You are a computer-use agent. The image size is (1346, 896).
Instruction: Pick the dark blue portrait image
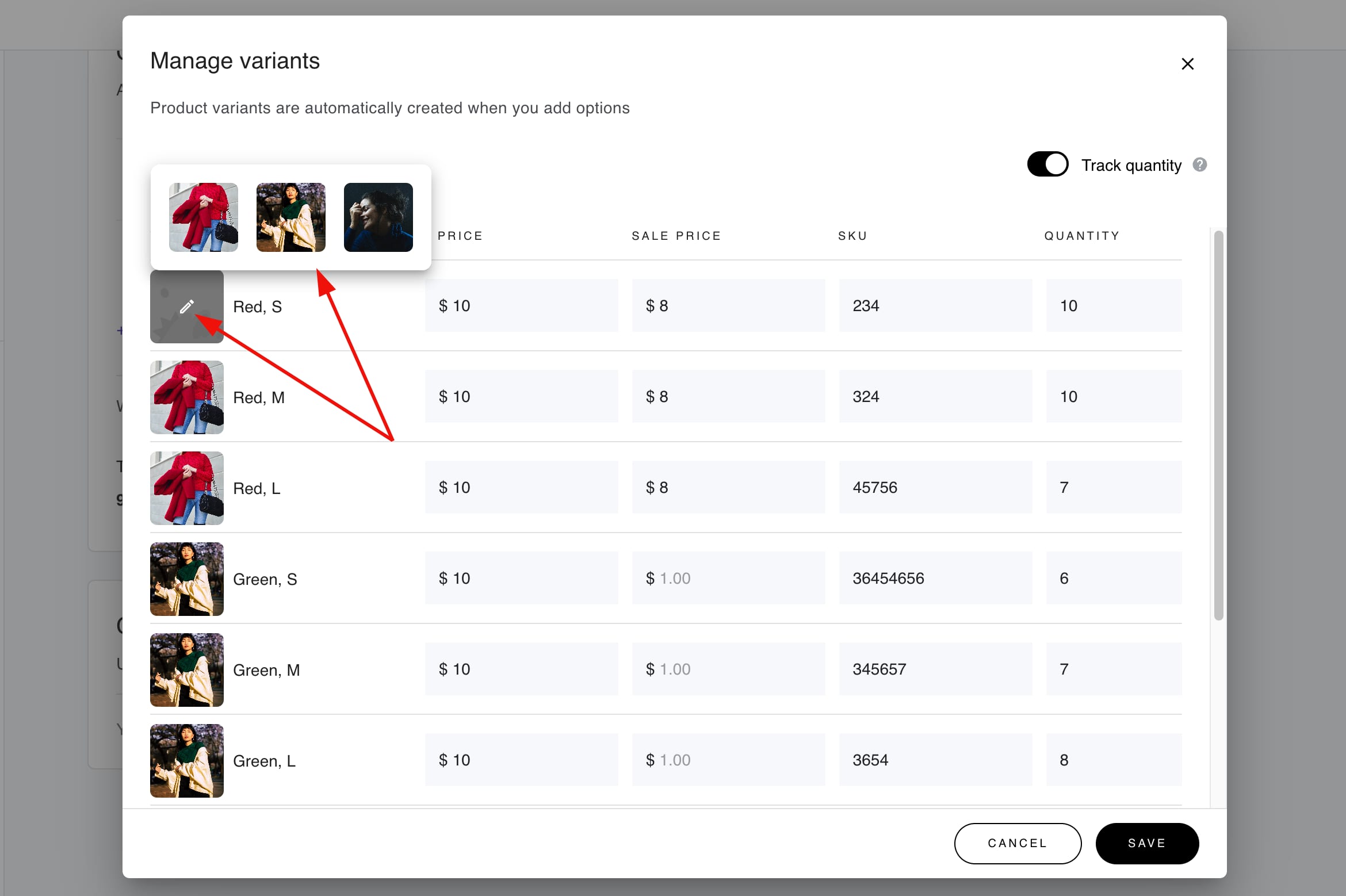click(x=378, y=217)
